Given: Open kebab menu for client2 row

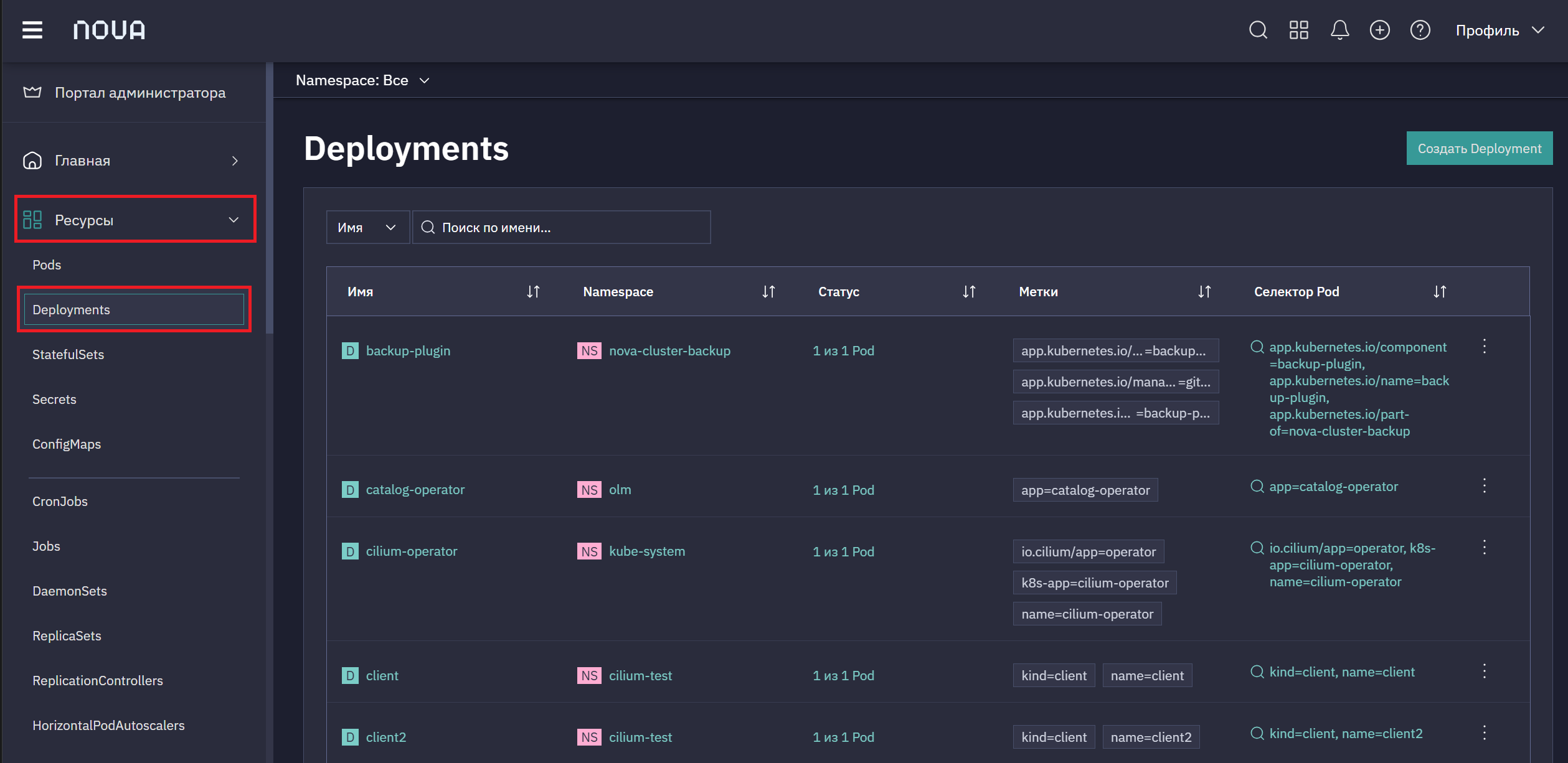Looking at the screenshot, I should (1485, 733).
